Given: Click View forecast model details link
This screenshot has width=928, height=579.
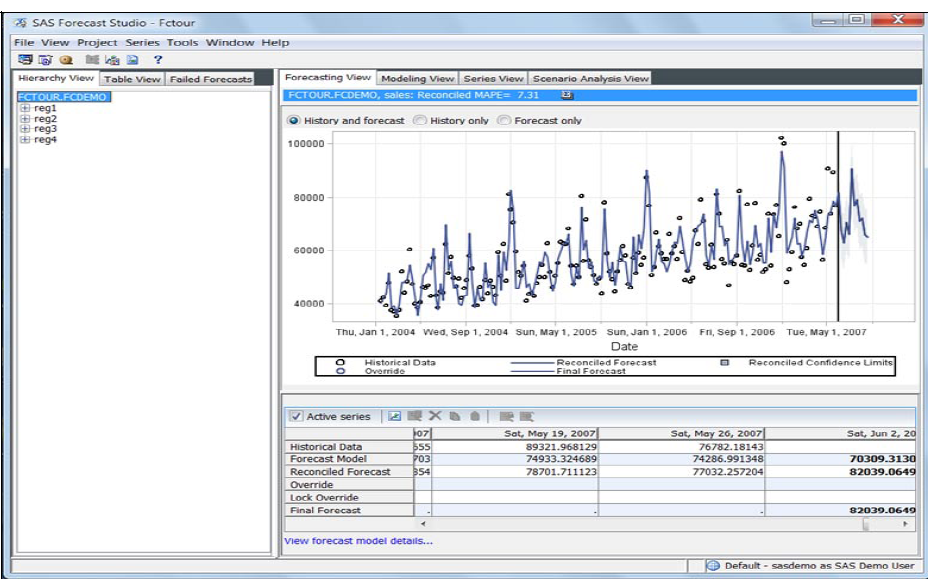Looking at the screenshot, I should pyautogui.click(x=358, y=541).
